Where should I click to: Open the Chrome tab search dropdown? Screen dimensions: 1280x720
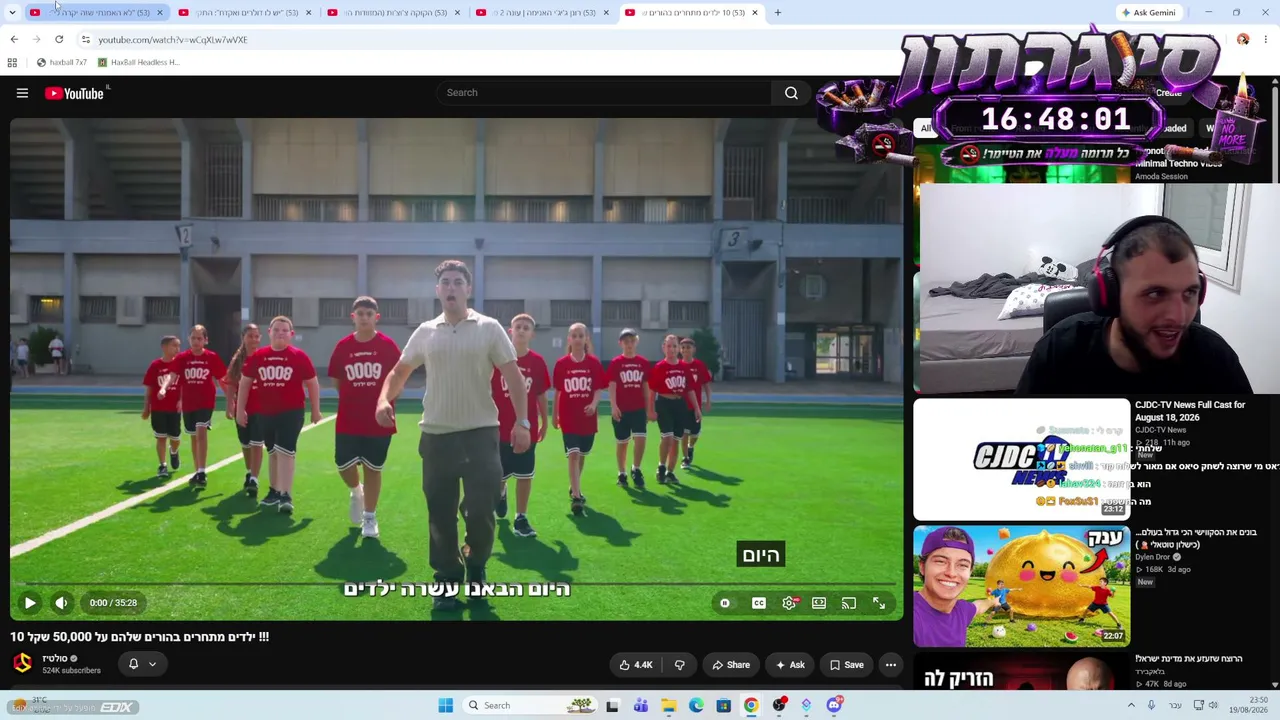point(12,12)
